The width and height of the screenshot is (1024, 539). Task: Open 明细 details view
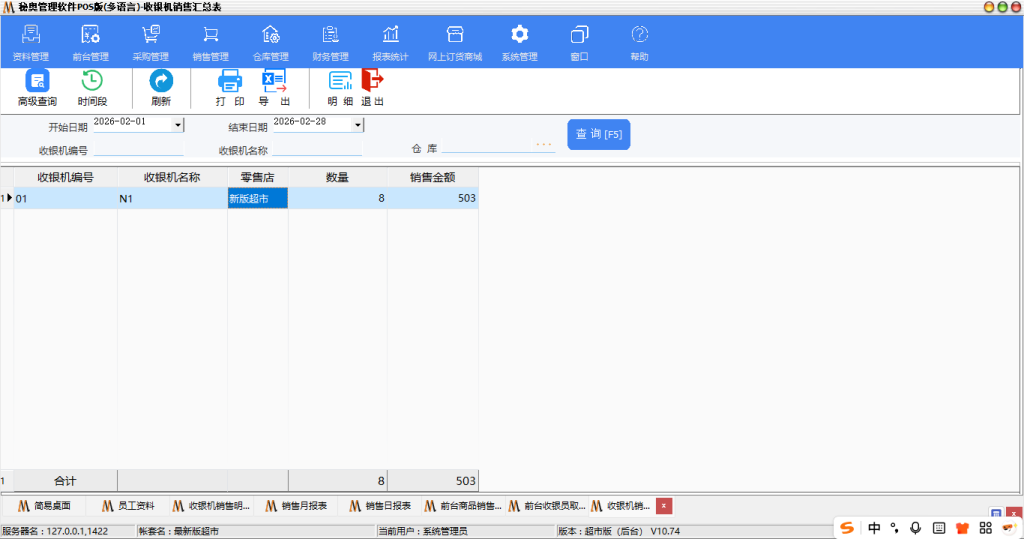click(340, 88)
